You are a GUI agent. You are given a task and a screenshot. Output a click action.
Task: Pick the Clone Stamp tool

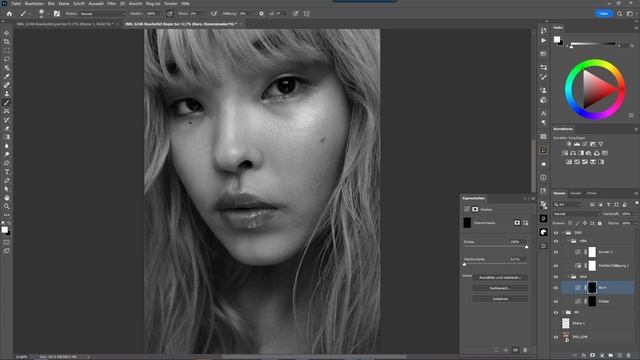[x=7, y=93]
